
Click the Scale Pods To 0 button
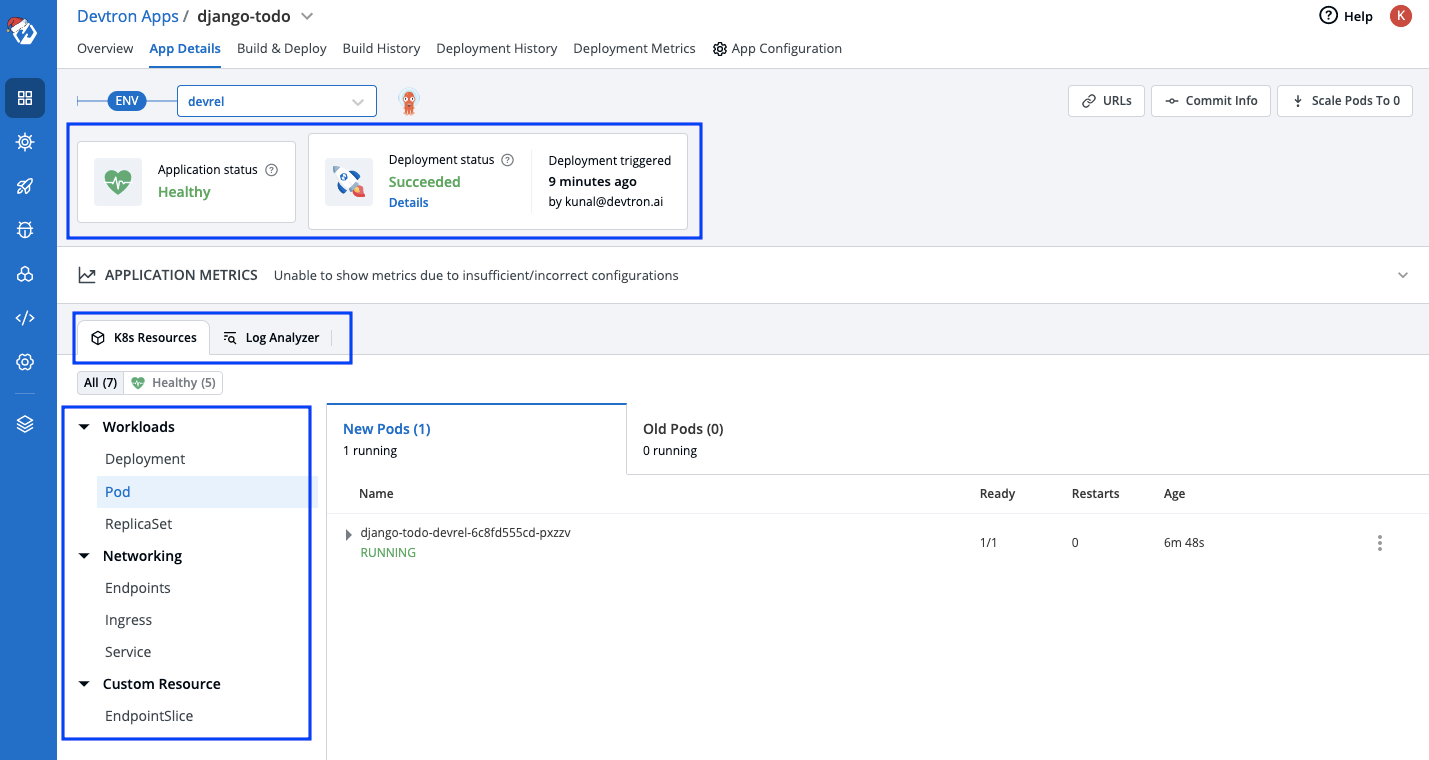tap(1344, 100)
